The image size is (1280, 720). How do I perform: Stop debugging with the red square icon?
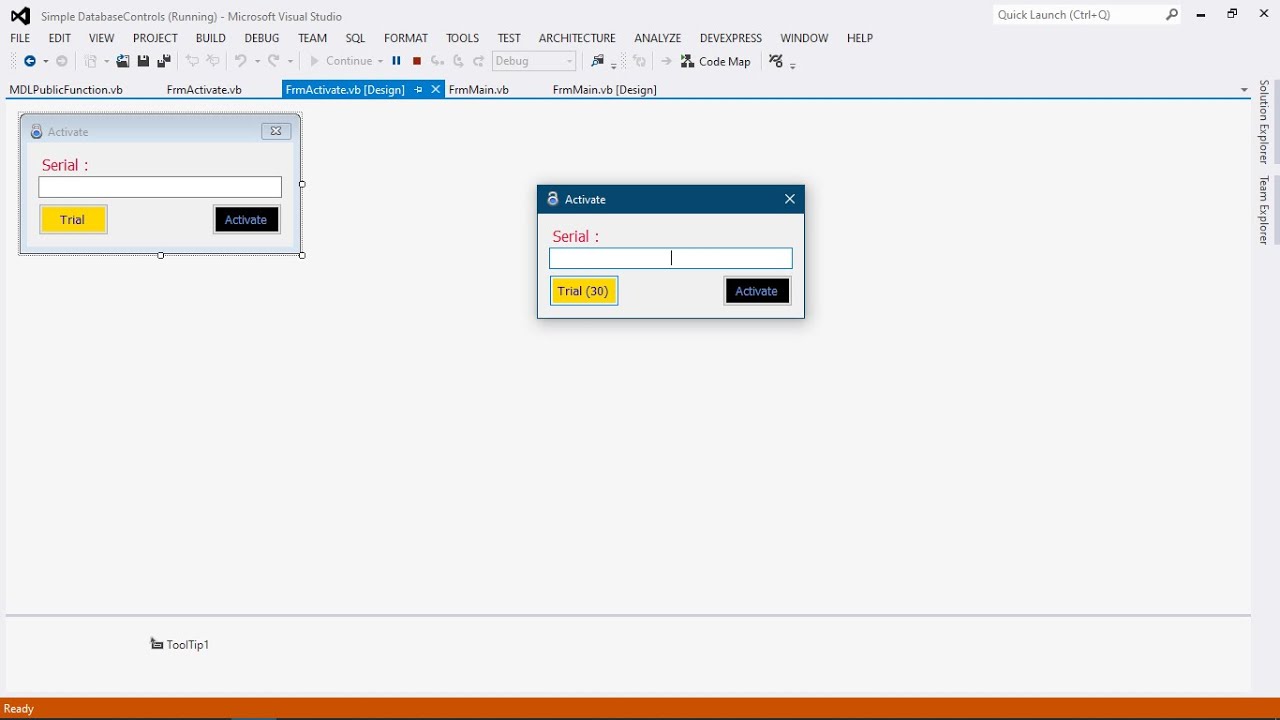(417, 61)
